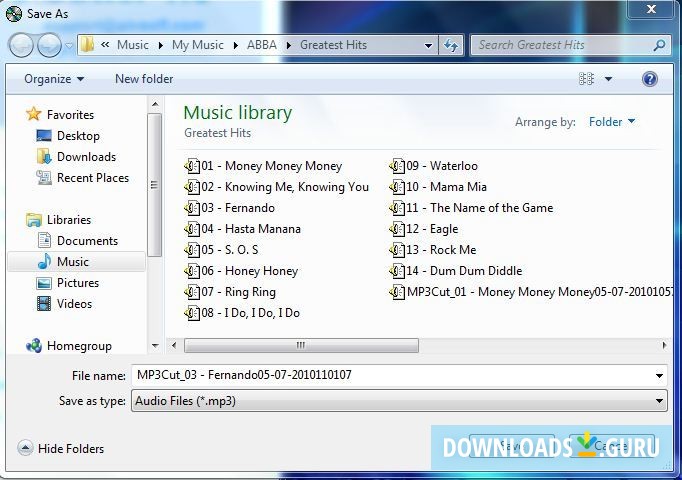
Task: Select file 03 - Fernando
Action: pyautogui.click(x=230, y=207)
